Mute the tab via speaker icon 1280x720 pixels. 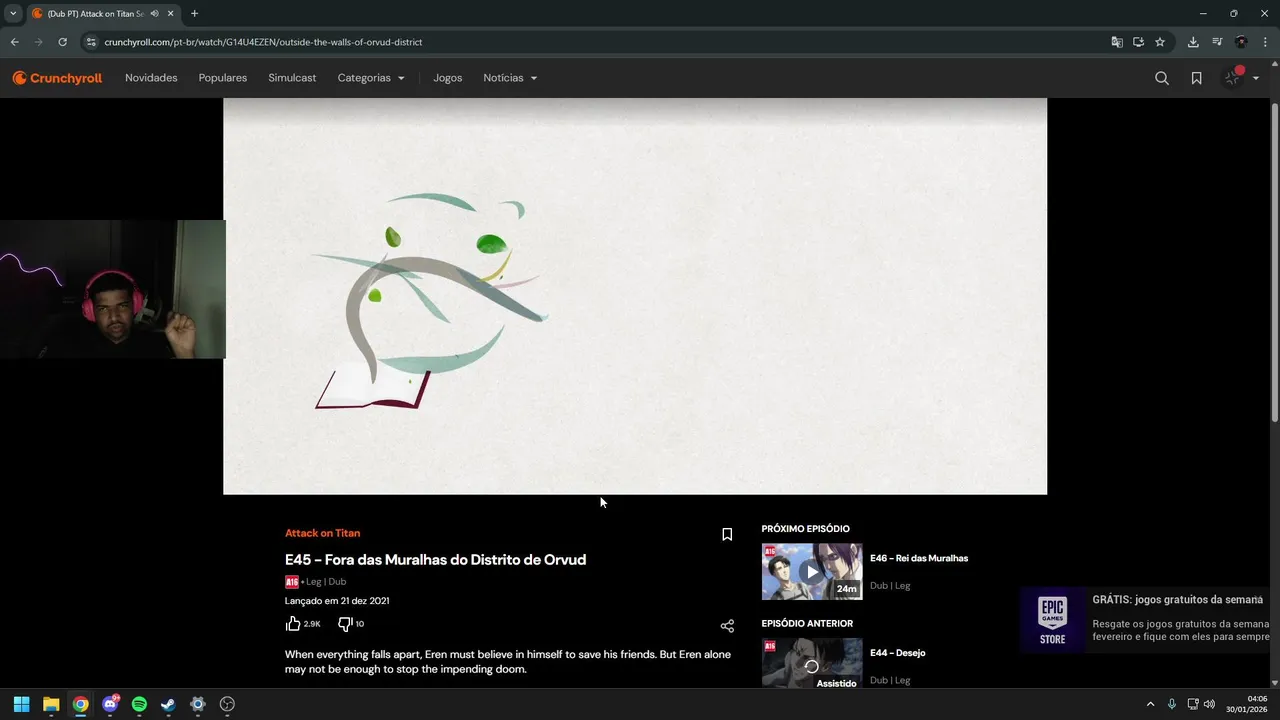tap(154, 13)
